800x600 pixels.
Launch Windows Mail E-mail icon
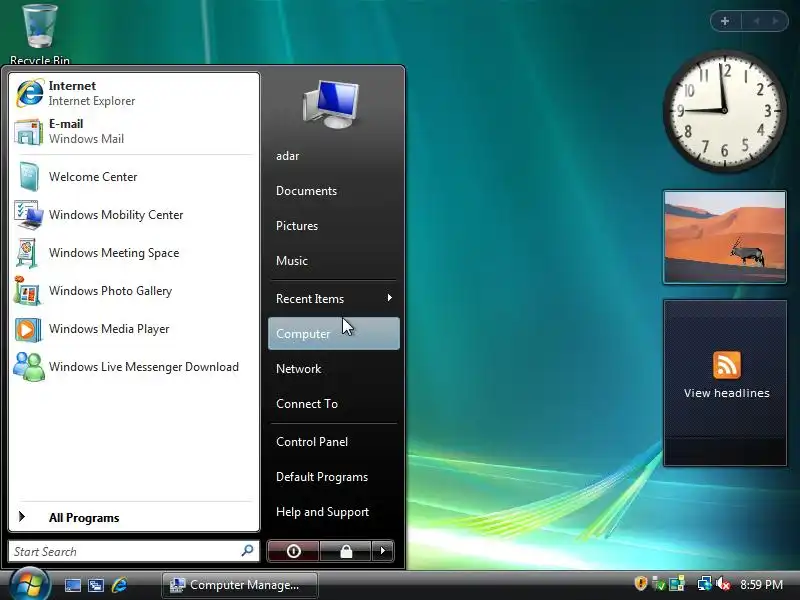pos(29,132)
